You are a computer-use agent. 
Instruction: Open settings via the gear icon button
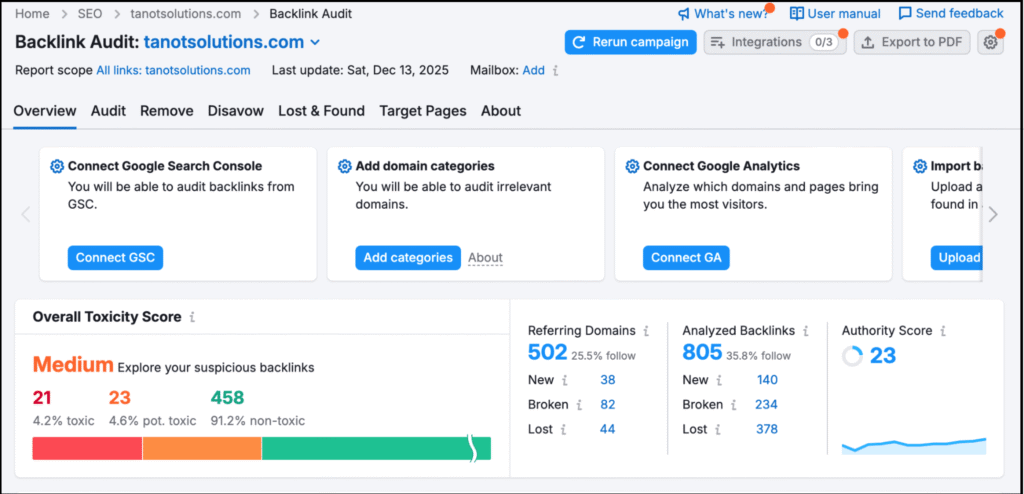pyautogui.click(x=990, y=42)
